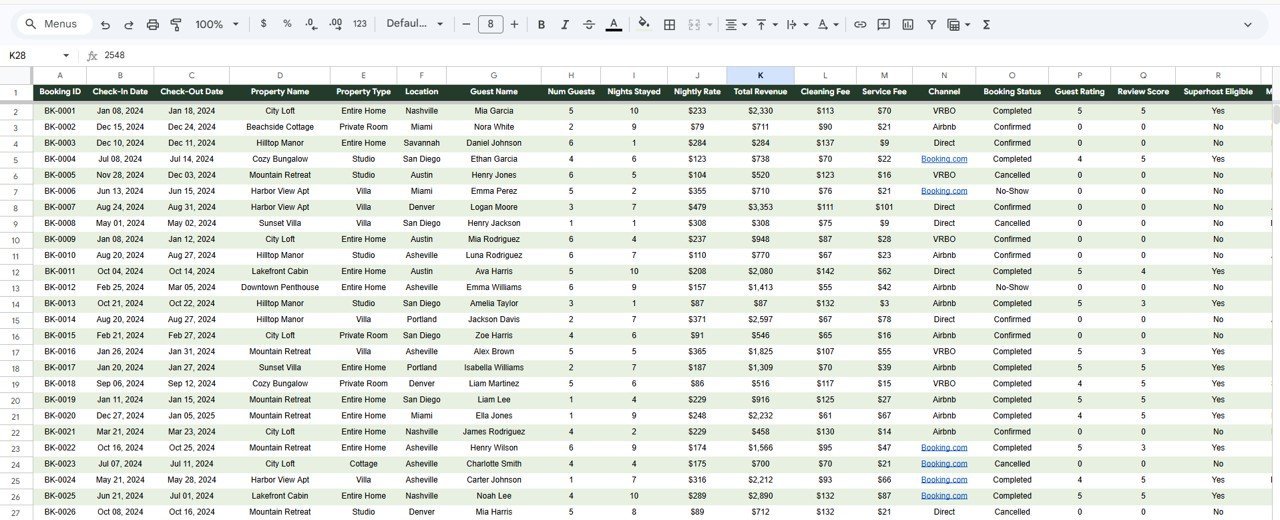This screenshot has width=1280, height=520.
Task: Print the spreadsheet via printer icon
Action: pyautogui.click(x=153, y=24)
